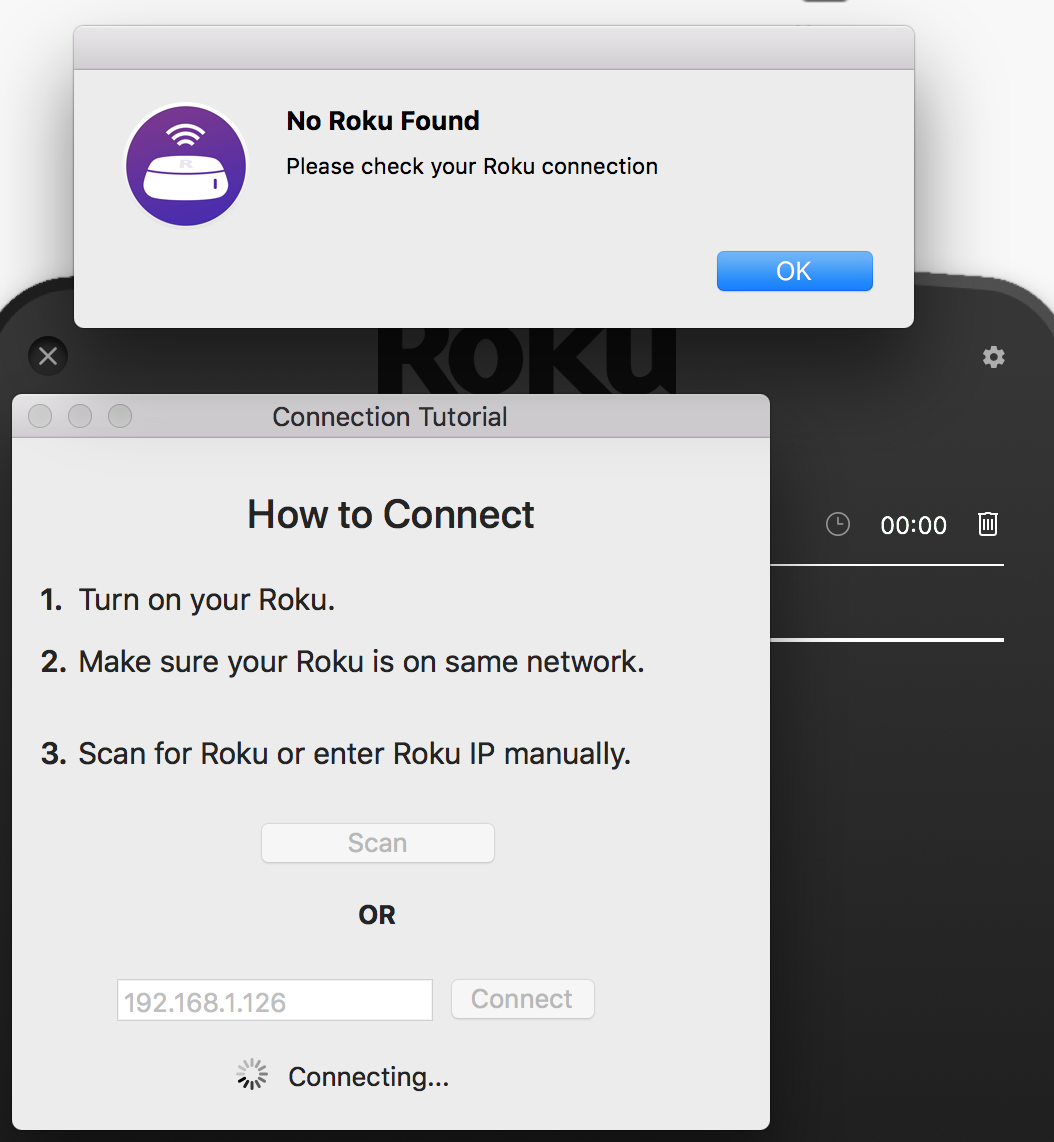The image size is (1054, 1142).
Task: Click OK in the No Roku Found dialog
Action: [x=794, y=271]
